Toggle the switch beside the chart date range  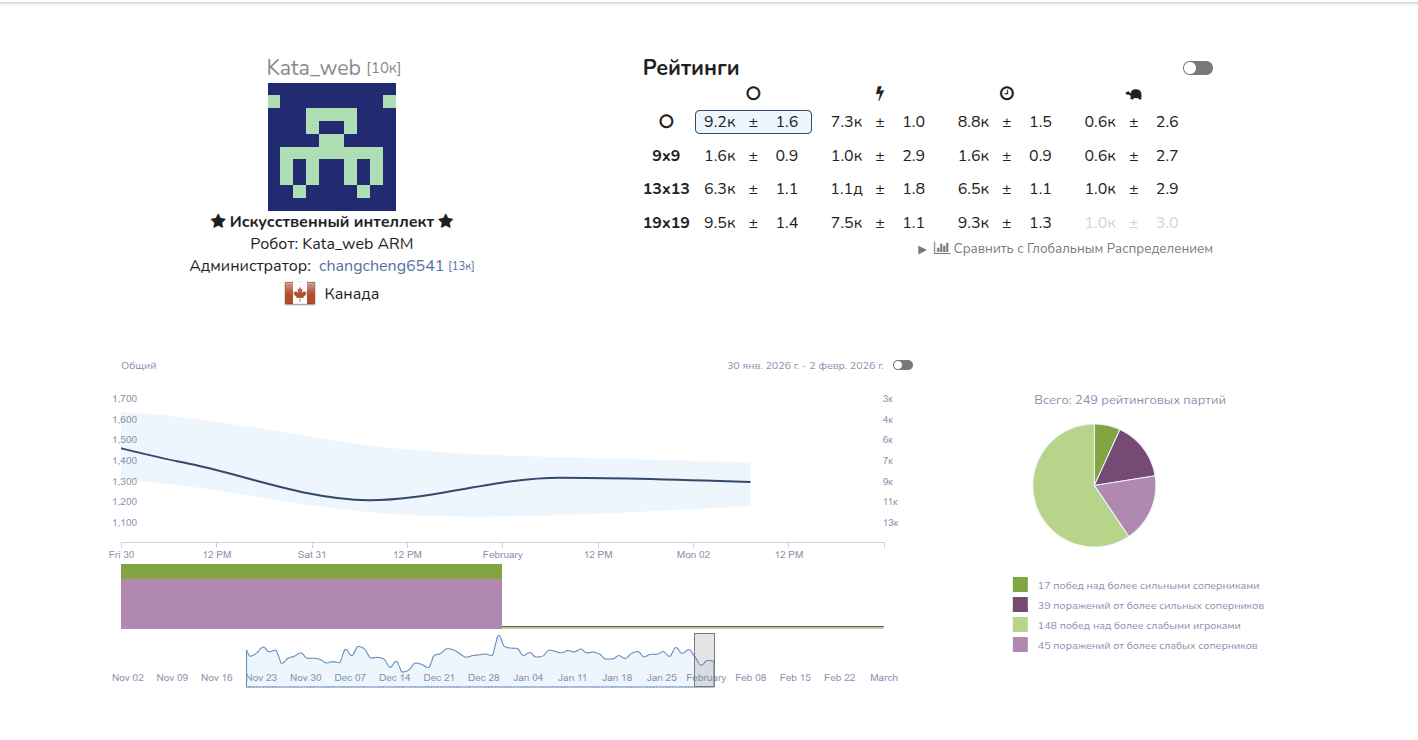(x=902, y=365)
